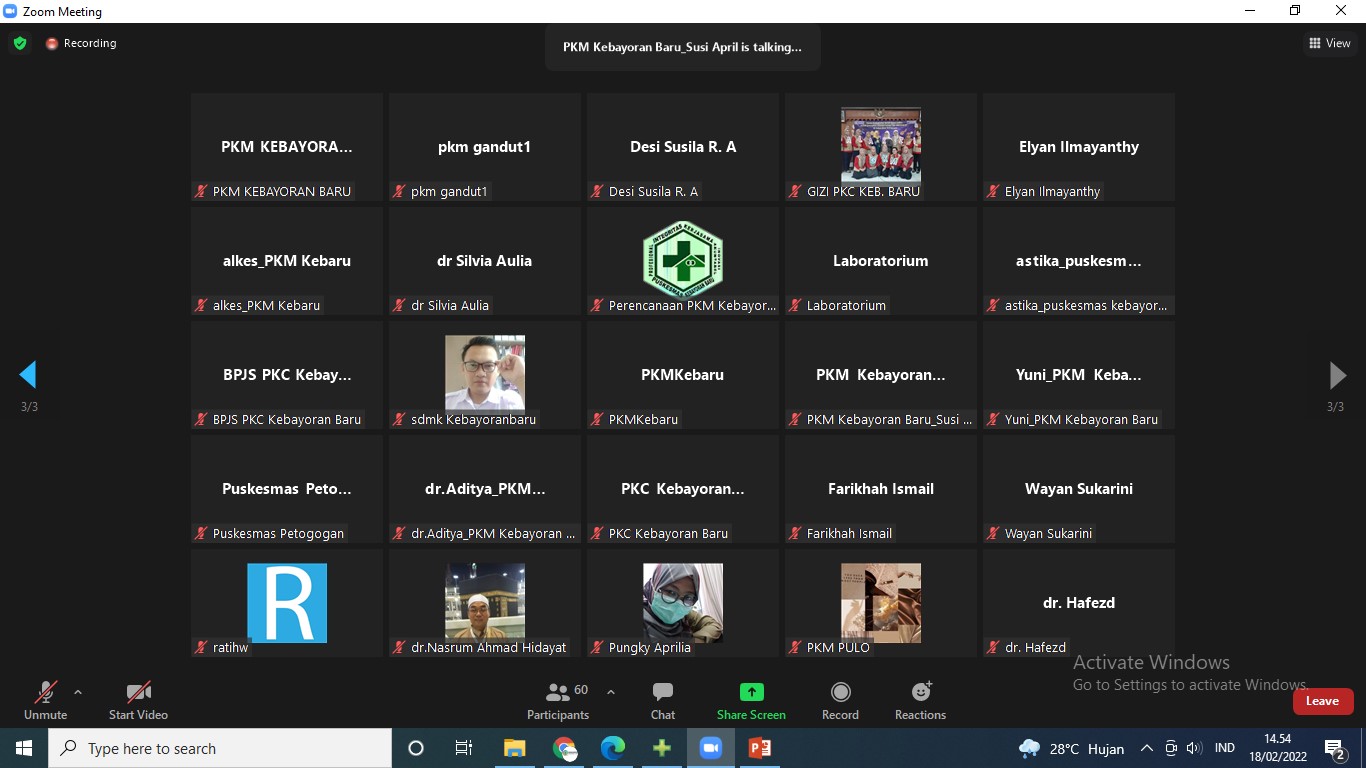Viewport: 1366px width, 768px height.
Task: Click the muted mic icon on Yuni_PKM Kebayoran Baru
Action: pos(994,419)
